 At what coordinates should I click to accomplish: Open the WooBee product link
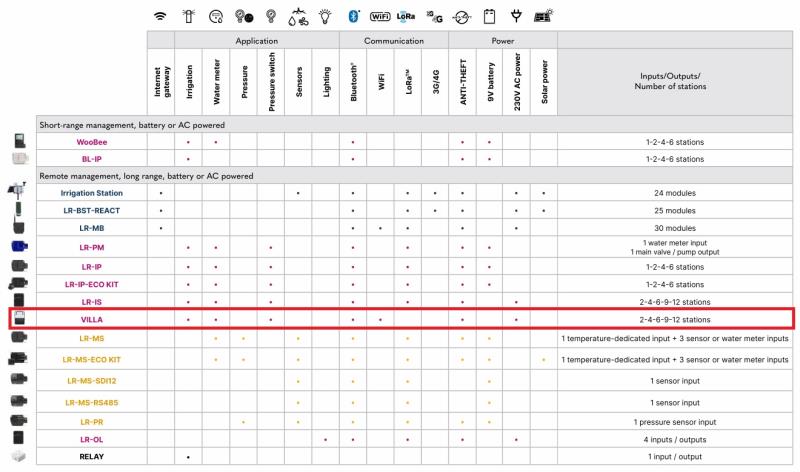coord(92,142)
